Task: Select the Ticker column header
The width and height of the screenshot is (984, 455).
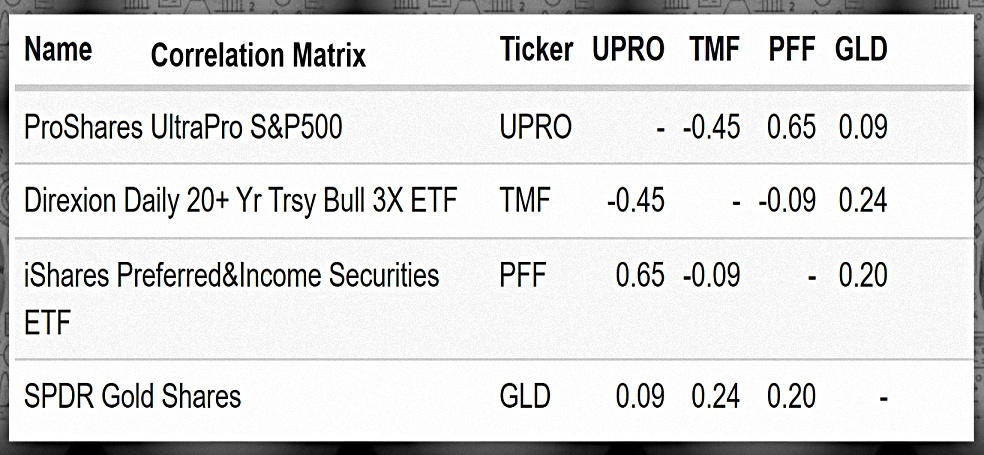Action: 536,49
